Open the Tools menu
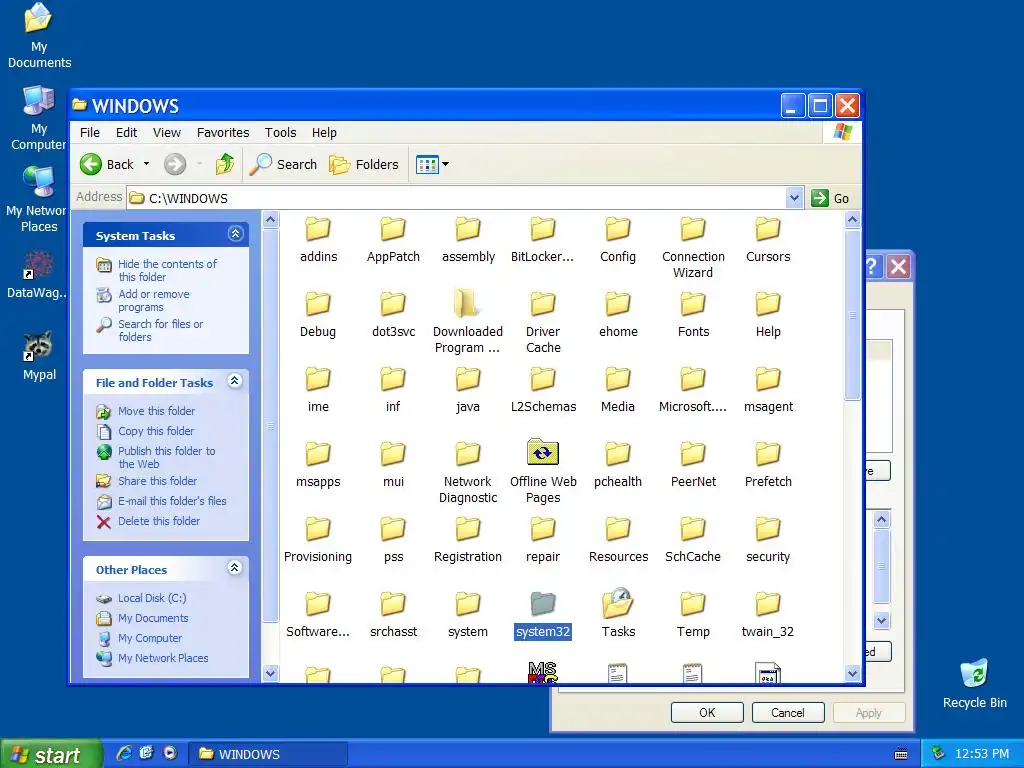Image resolution: width=1024 pixels, height=768 pixels. point(280,133)
